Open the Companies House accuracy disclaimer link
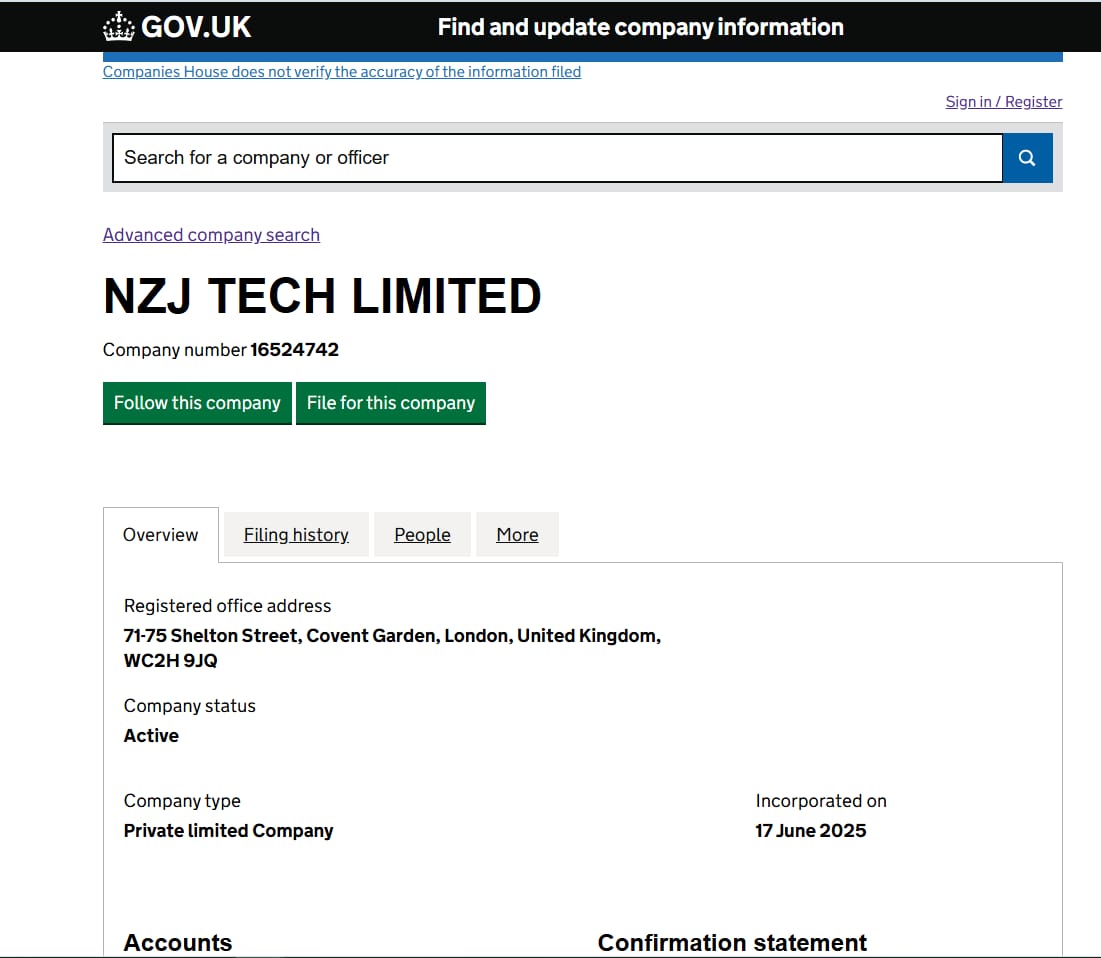Viewport: 1101px width, 958px height. [x=341, y=72]
